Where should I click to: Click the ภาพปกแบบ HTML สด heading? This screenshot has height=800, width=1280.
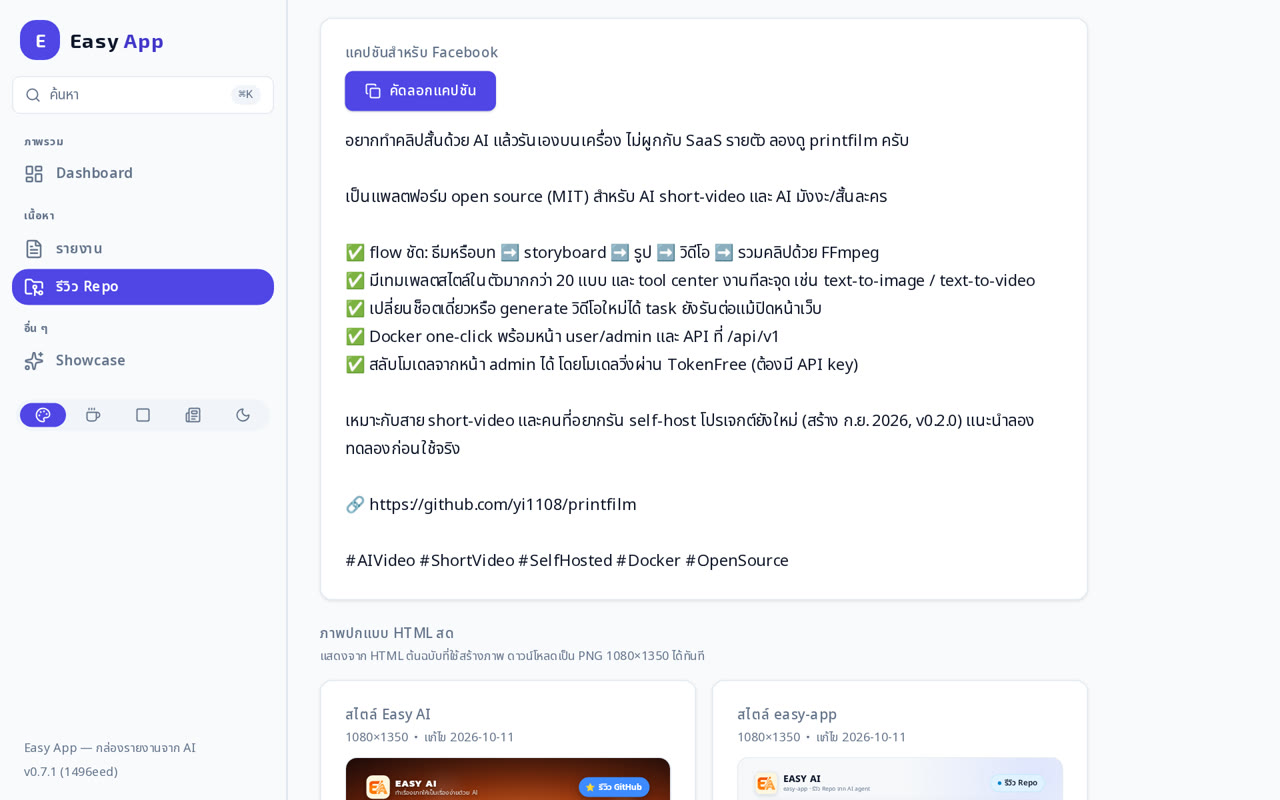386,633
